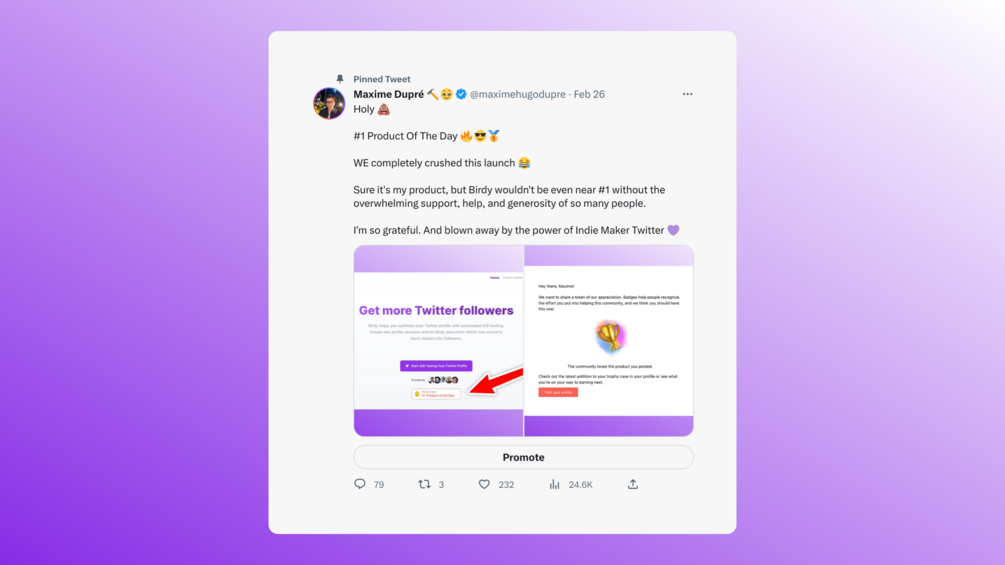This screenshot has height=565, width=1005.
Task: Click the Pinned Tweet label
Action: 381,79
